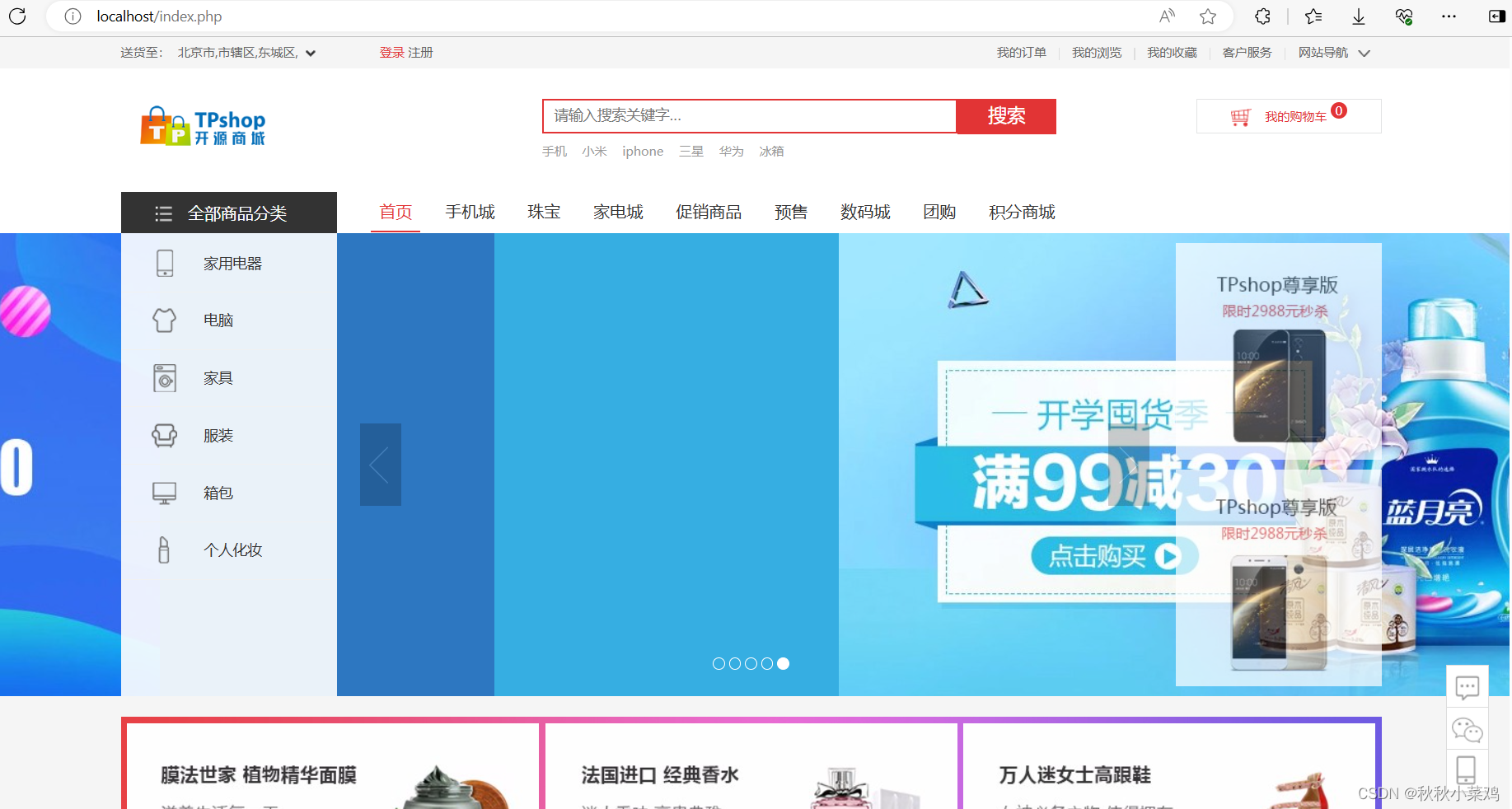Click the list icon beside 全部商品分类
Viewport: 1512px width, 809px height.
tap(163, 213)
